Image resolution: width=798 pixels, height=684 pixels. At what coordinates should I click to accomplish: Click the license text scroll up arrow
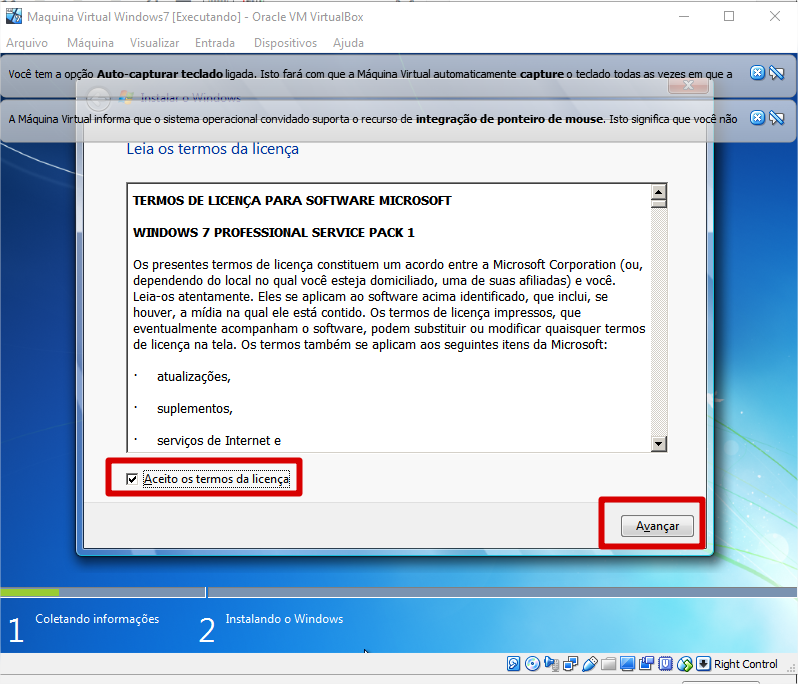[x=659, y=192]
